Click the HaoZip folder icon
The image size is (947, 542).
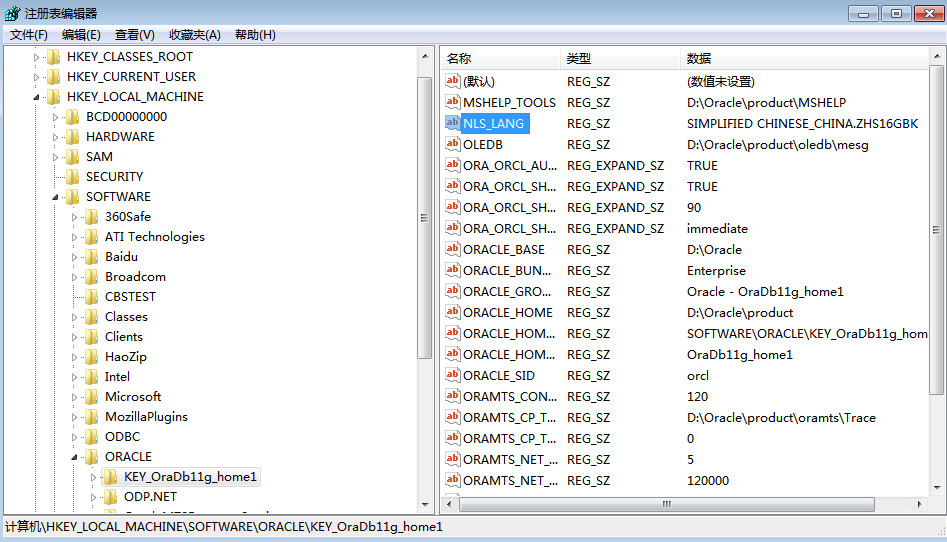pyautogui.click(x=92, y=356)
